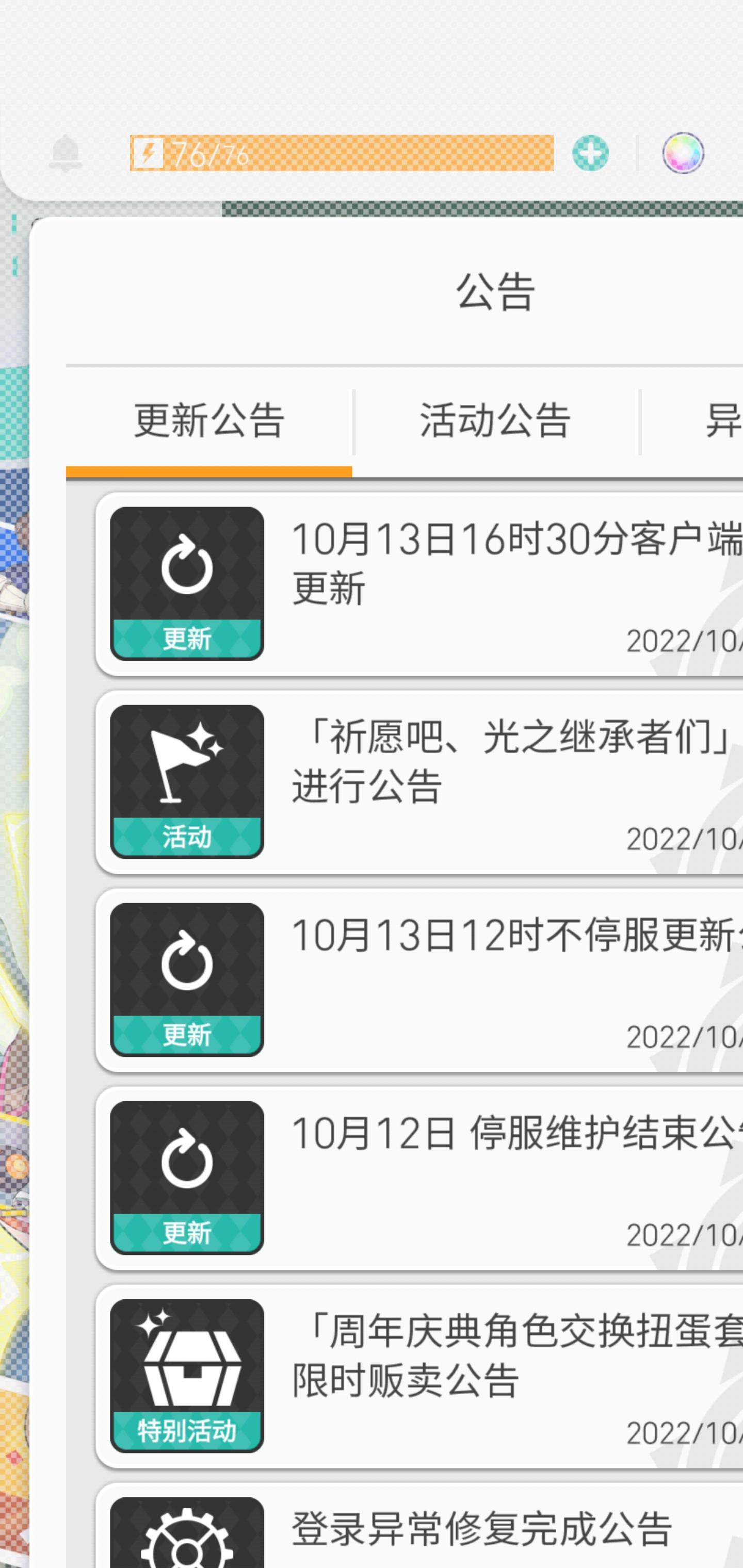This screenshot has width=743, height=1568.
Task: Tap the orange 76/76 stamina bar
Action: click(342, 153)
